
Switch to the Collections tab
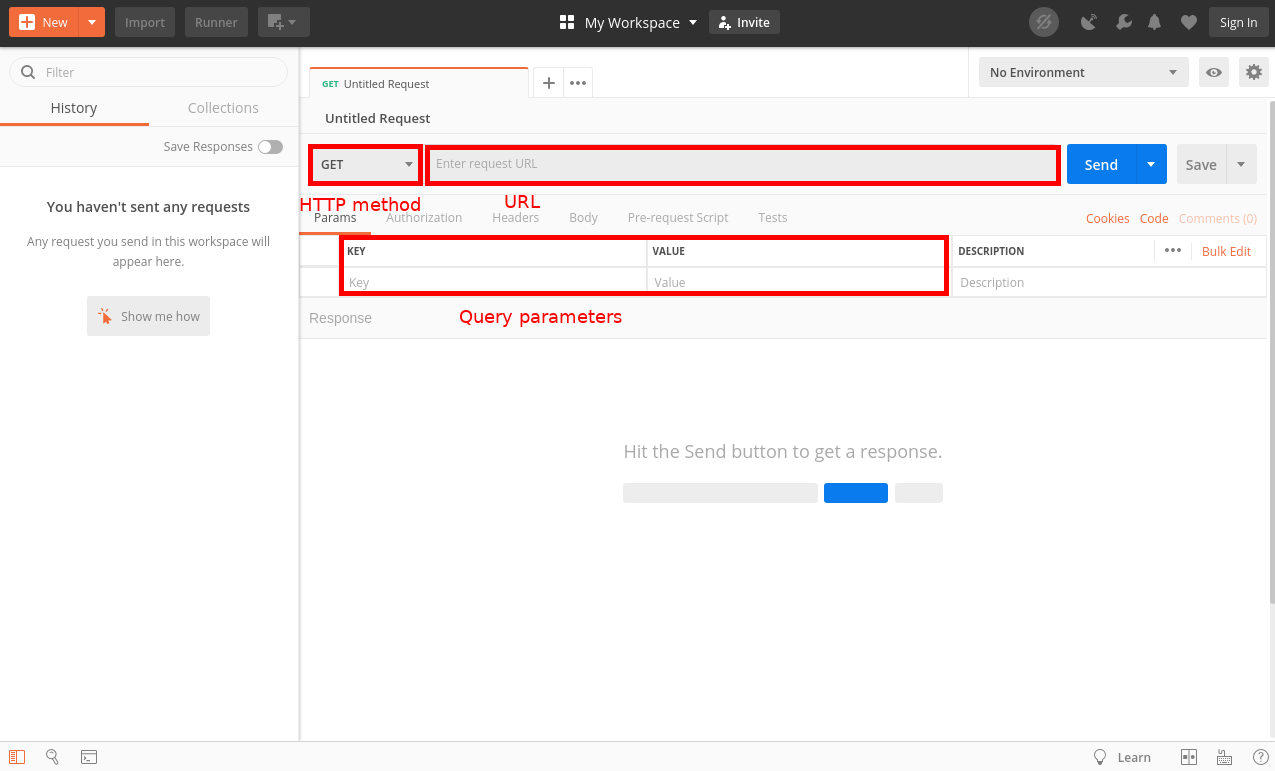click(222, 108)
